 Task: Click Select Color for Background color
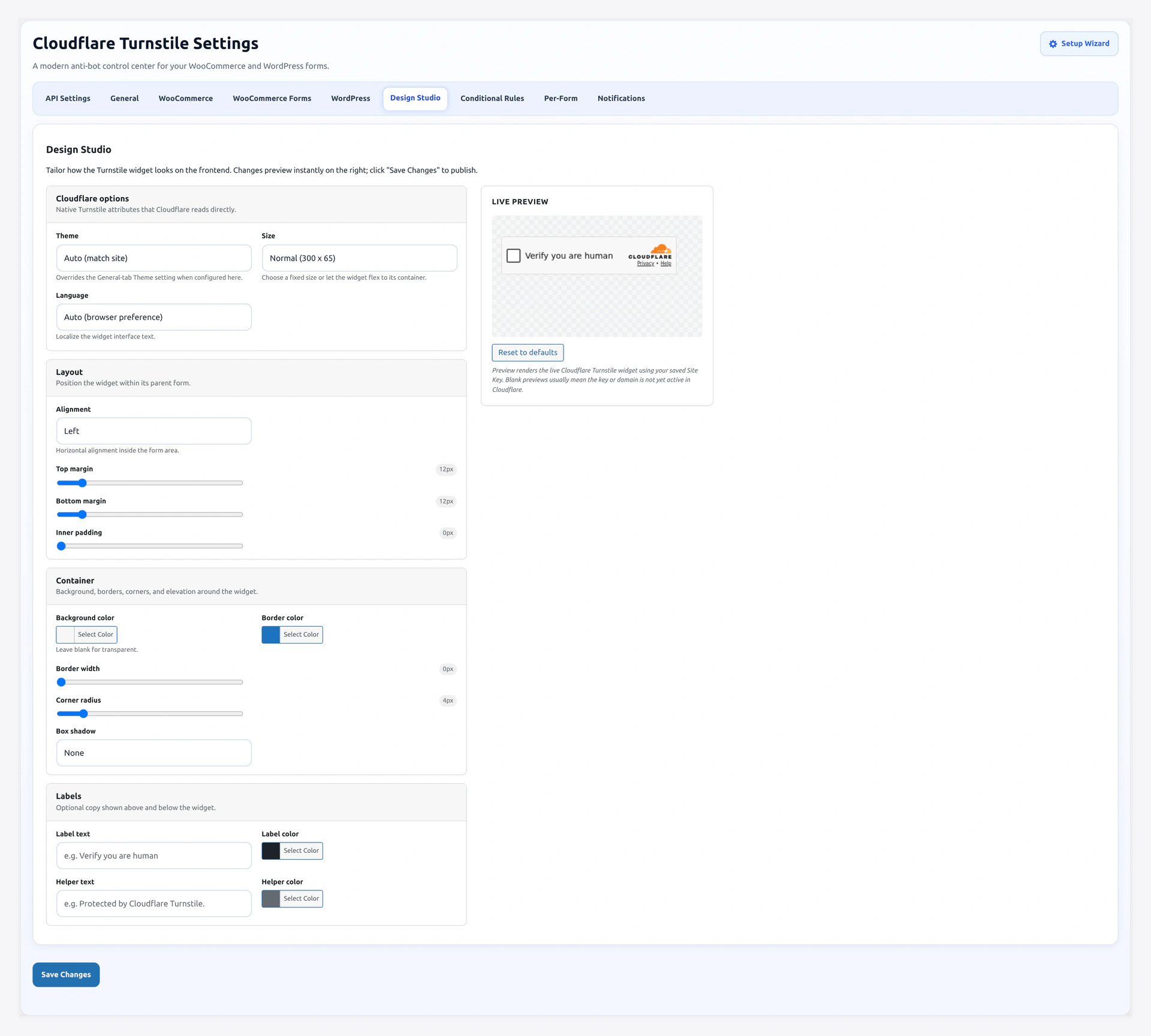pyautogui.click(x=95, y=635)
